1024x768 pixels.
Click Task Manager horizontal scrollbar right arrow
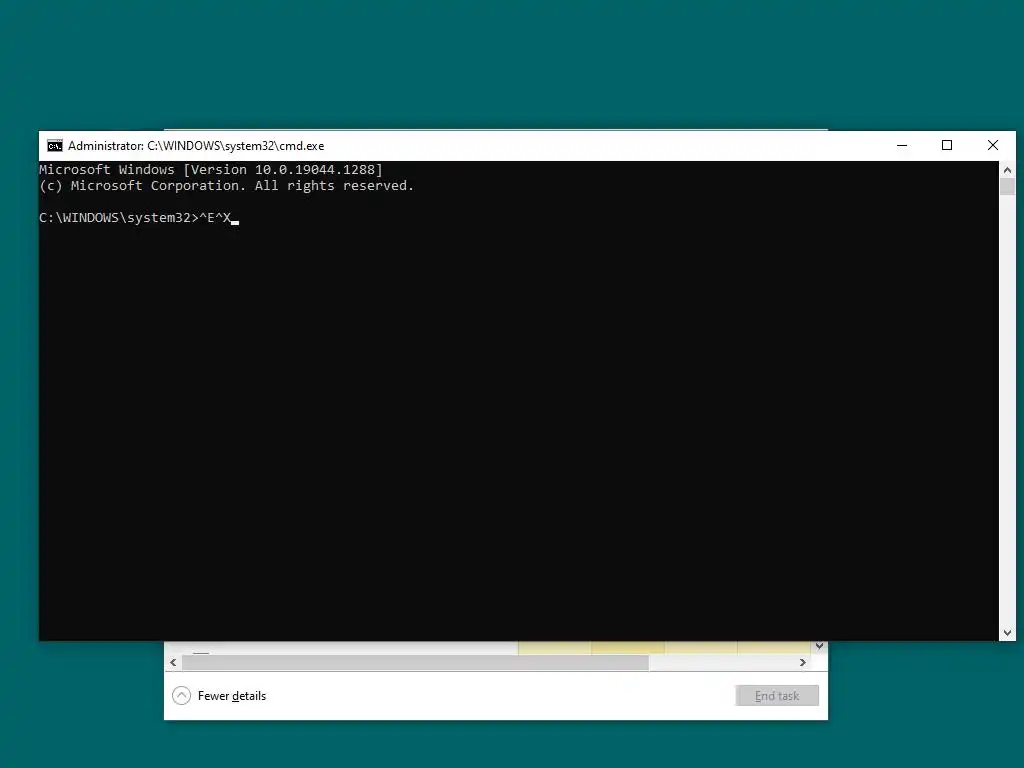tap(803, 662)
